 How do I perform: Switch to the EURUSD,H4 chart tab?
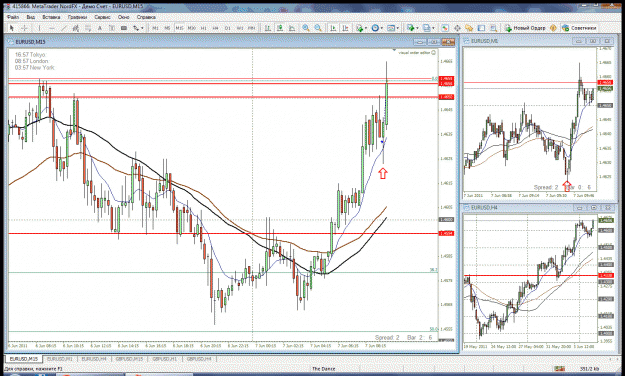94,359
